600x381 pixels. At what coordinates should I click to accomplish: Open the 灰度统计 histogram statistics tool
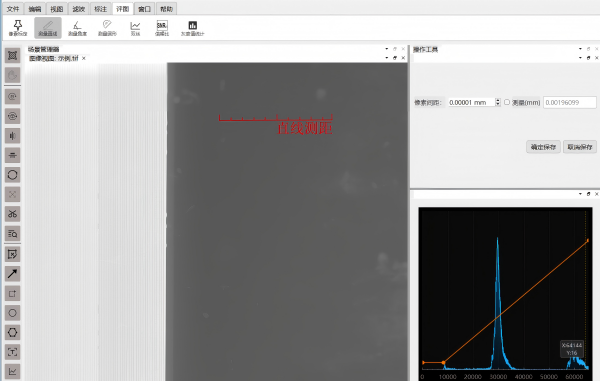coord(192,28)
